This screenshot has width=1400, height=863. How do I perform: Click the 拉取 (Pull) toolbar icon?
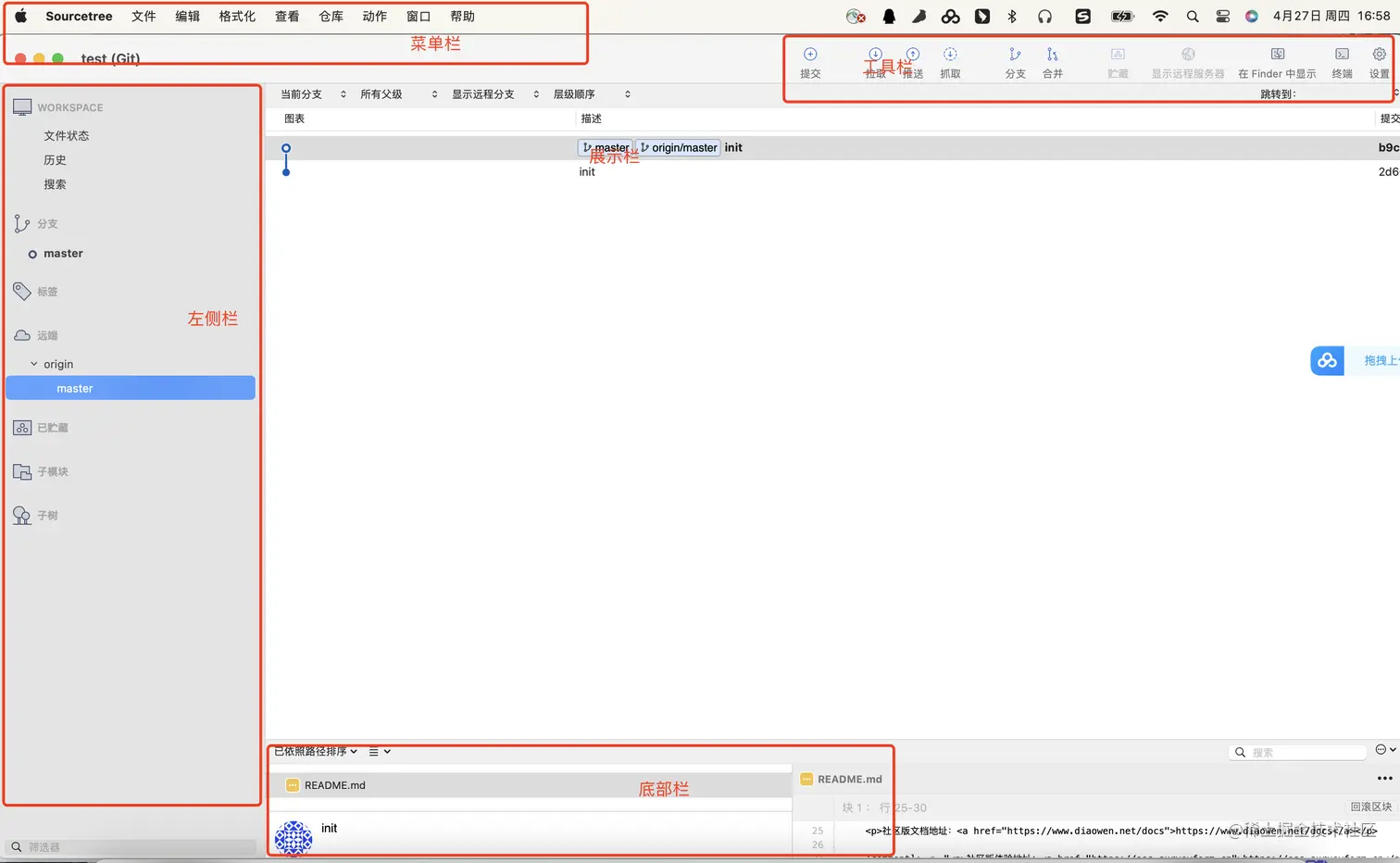[875, 55]
